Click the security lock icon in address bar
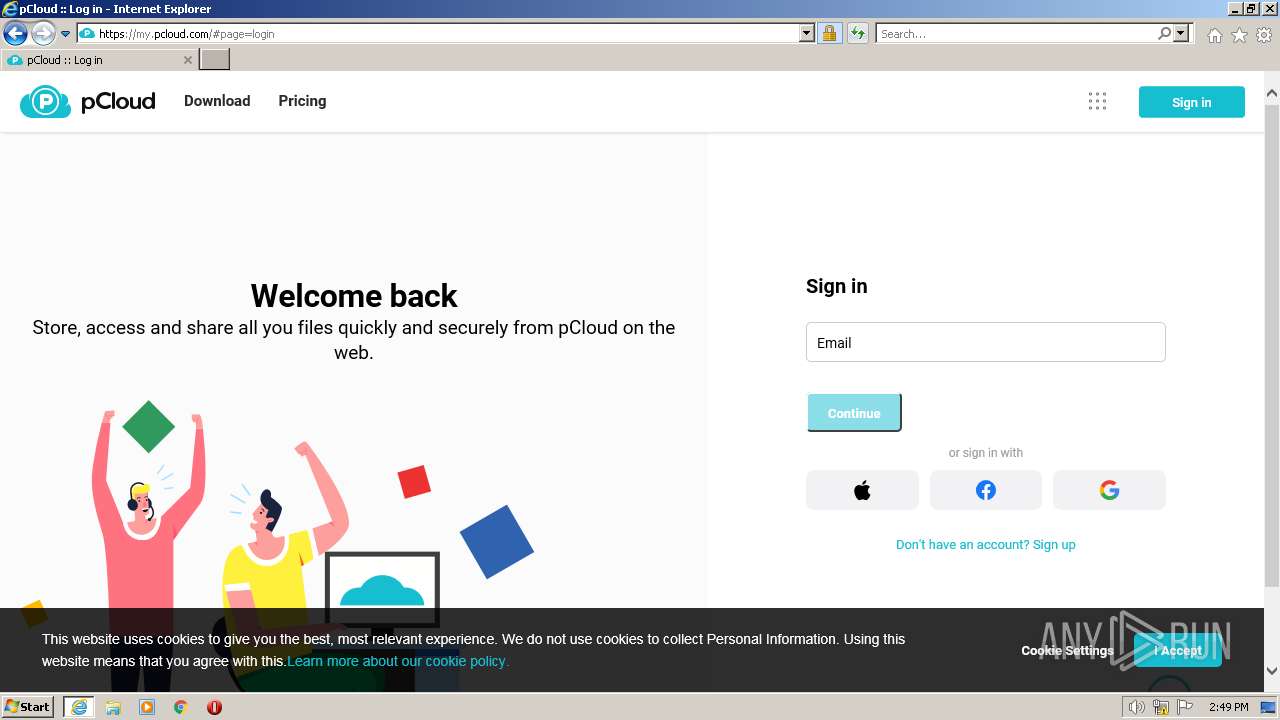 coord(829,34)
